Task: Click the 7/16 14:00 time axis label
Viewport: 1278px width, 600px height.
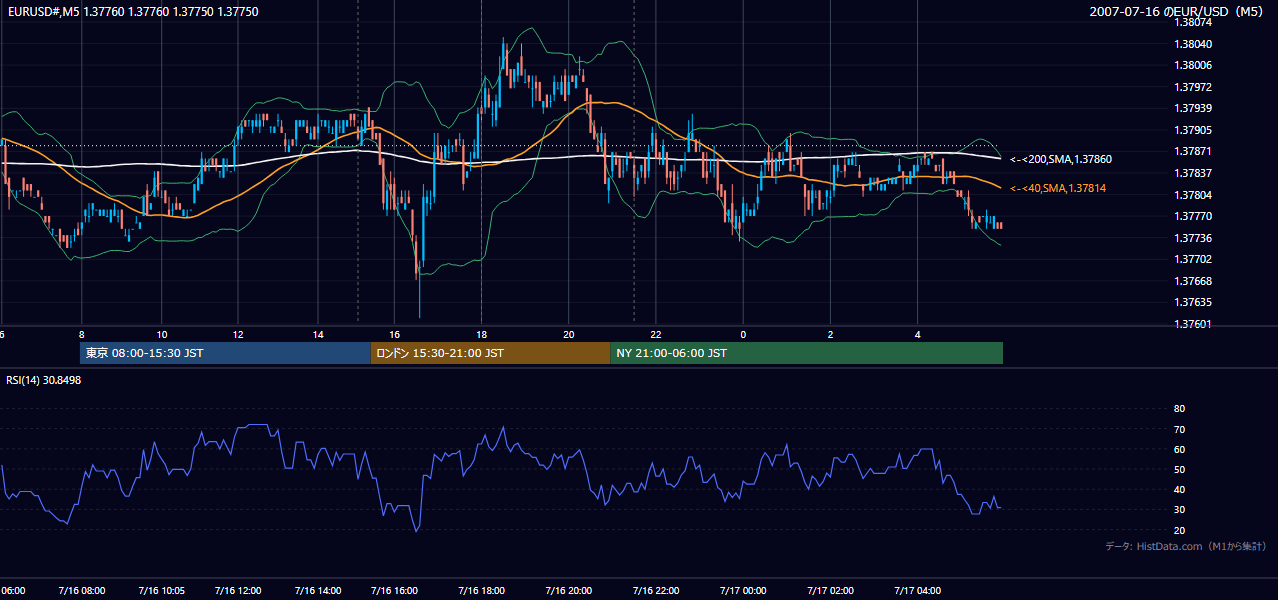Action: (x=318, y=591)
